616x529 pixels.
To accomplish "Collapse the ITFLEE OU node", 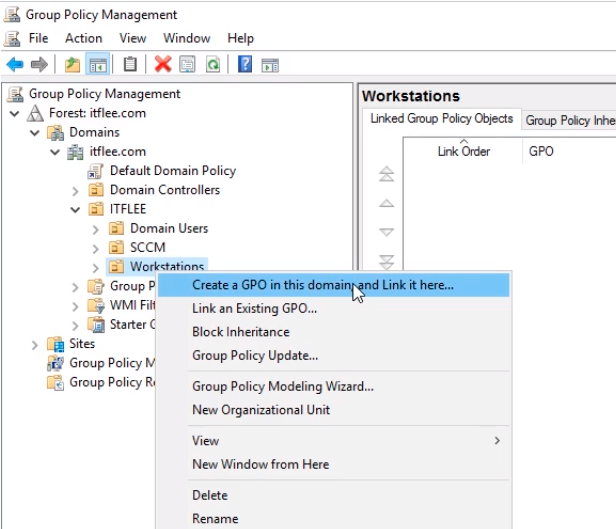I will pyautogui.click(x=75, y=210).
